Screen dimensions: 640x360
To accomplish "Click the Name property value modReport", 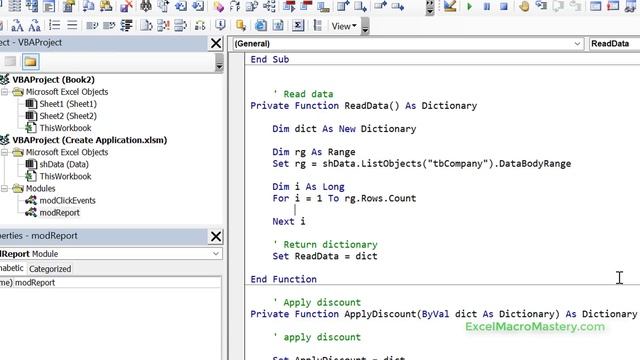I will point(118,282).
